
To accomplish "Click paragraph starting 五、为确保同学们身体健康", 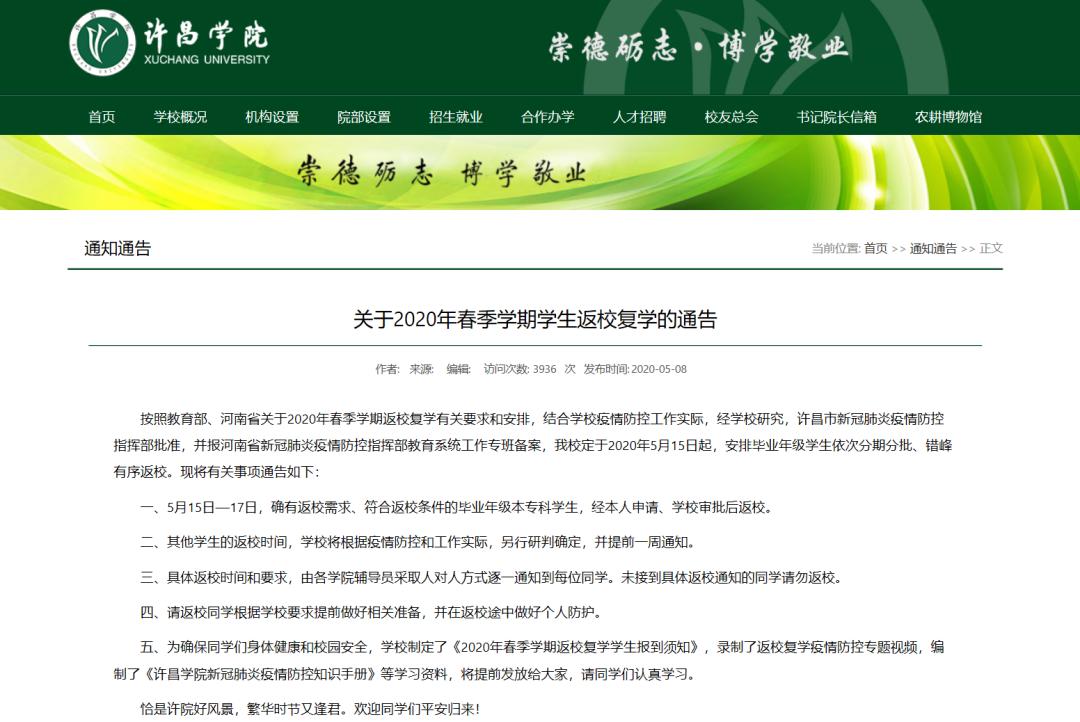I will coord(529,660).
